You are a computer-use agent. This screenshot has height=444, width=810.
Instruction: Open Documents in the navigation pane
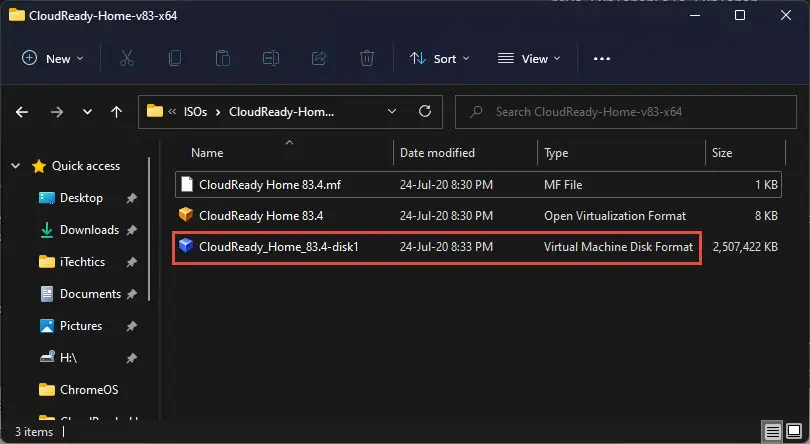click(90, 294)
